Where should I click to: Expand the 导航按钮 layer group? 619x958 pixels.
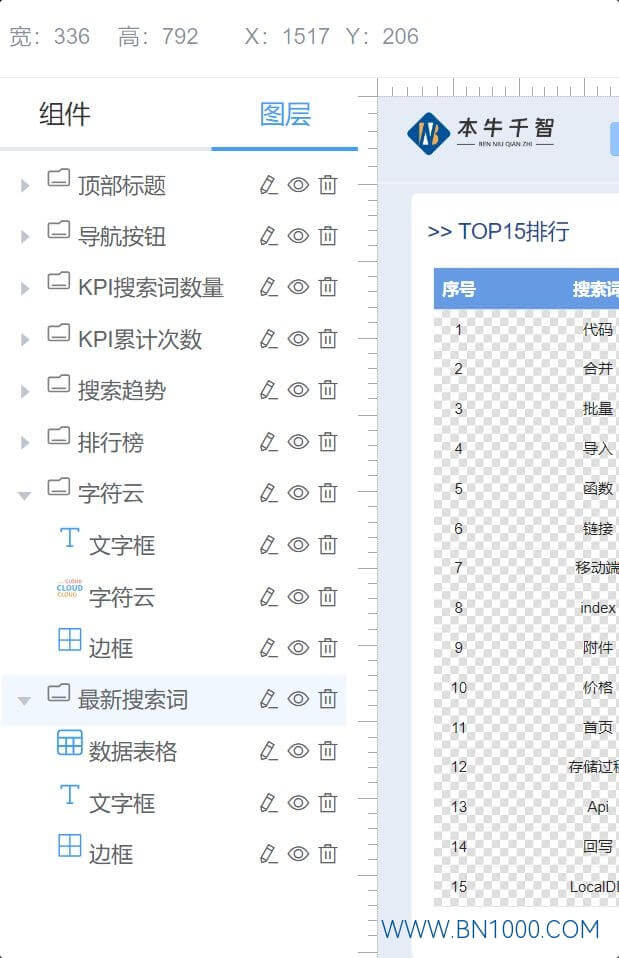tap(24, 236)
